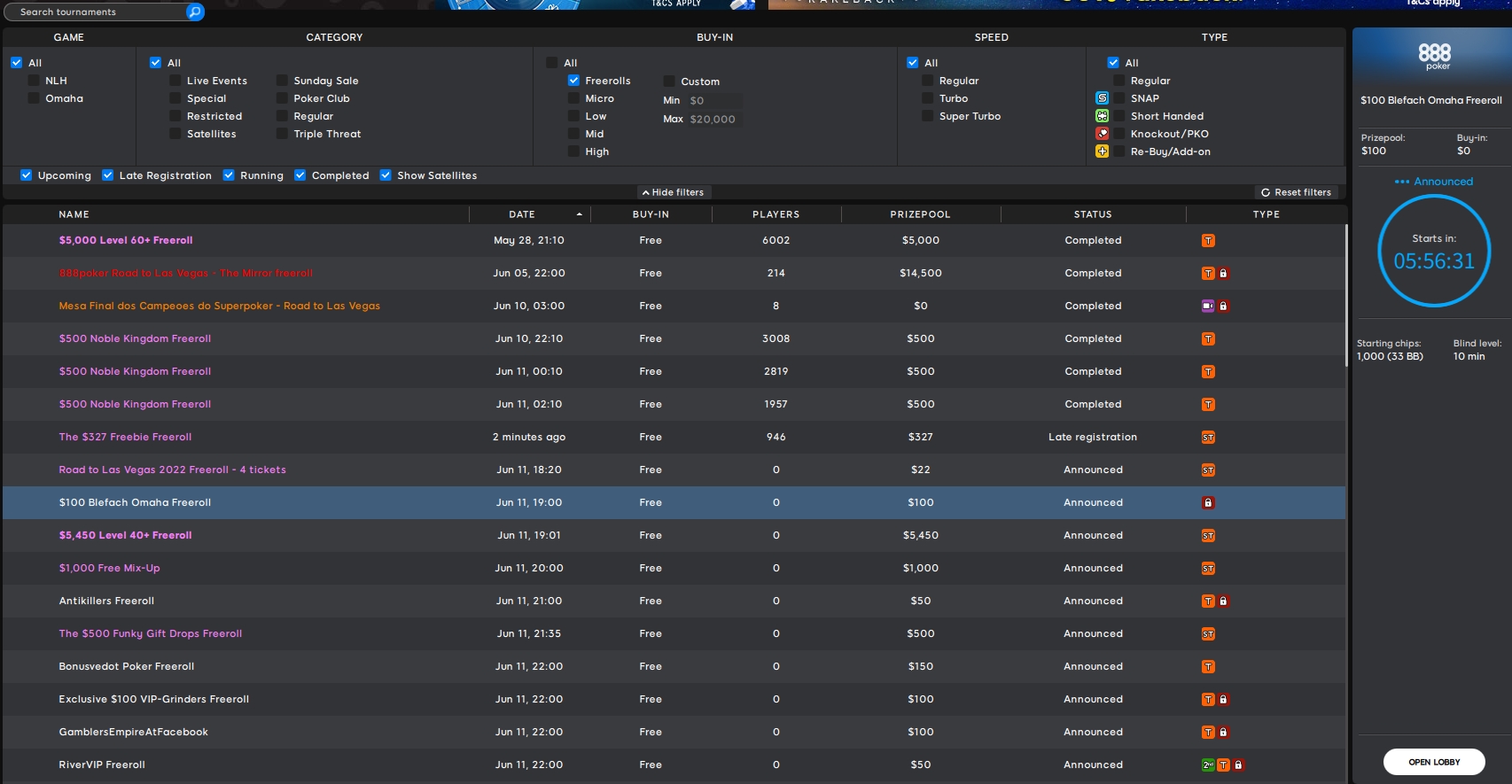Click the ST icon in $5,450 Level 40+ row
Screen dimensions: 1512x784
(1208, 536)
